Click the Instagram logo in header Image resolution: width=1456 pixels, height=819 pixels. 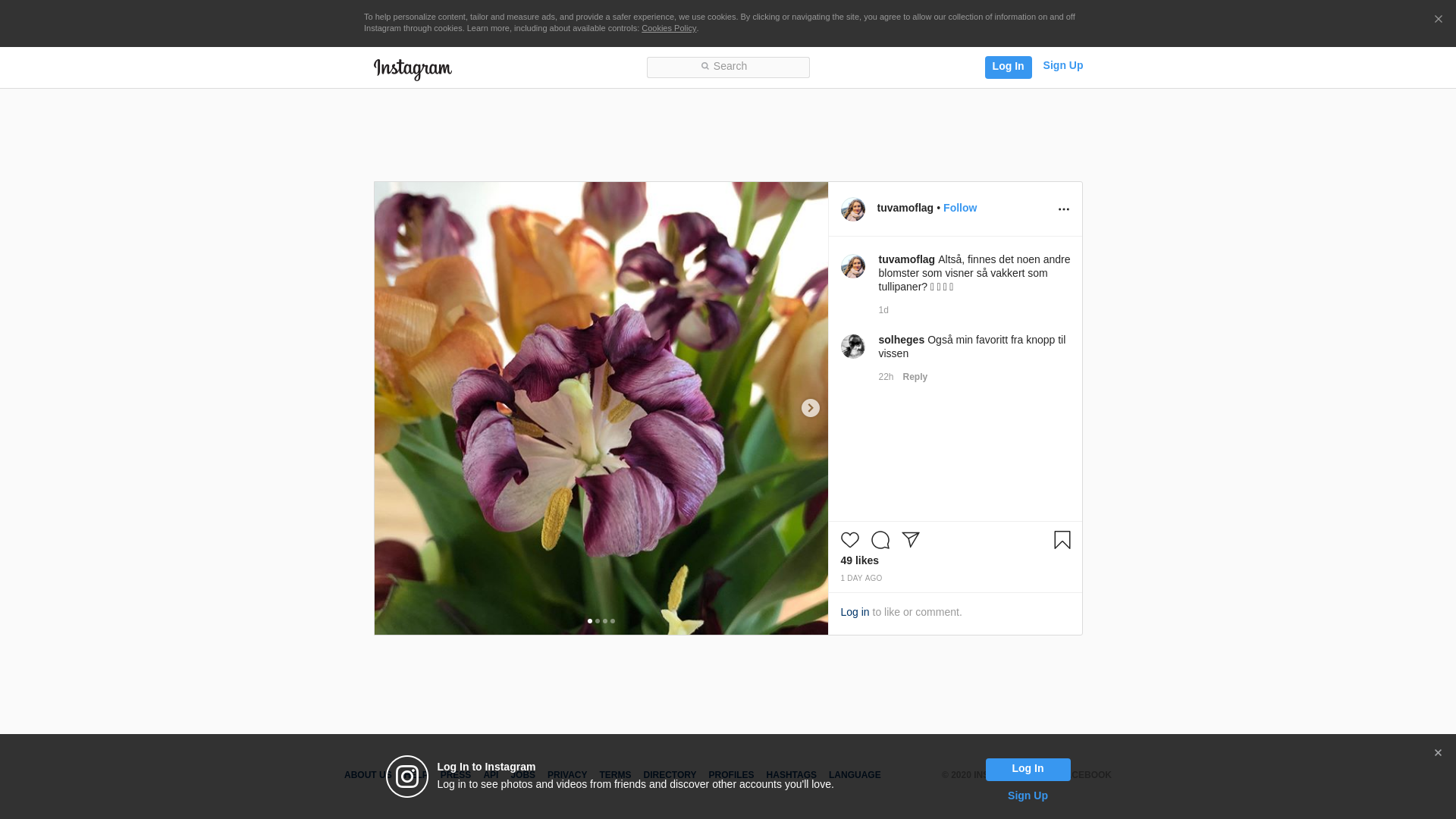(x=413, y=69)
